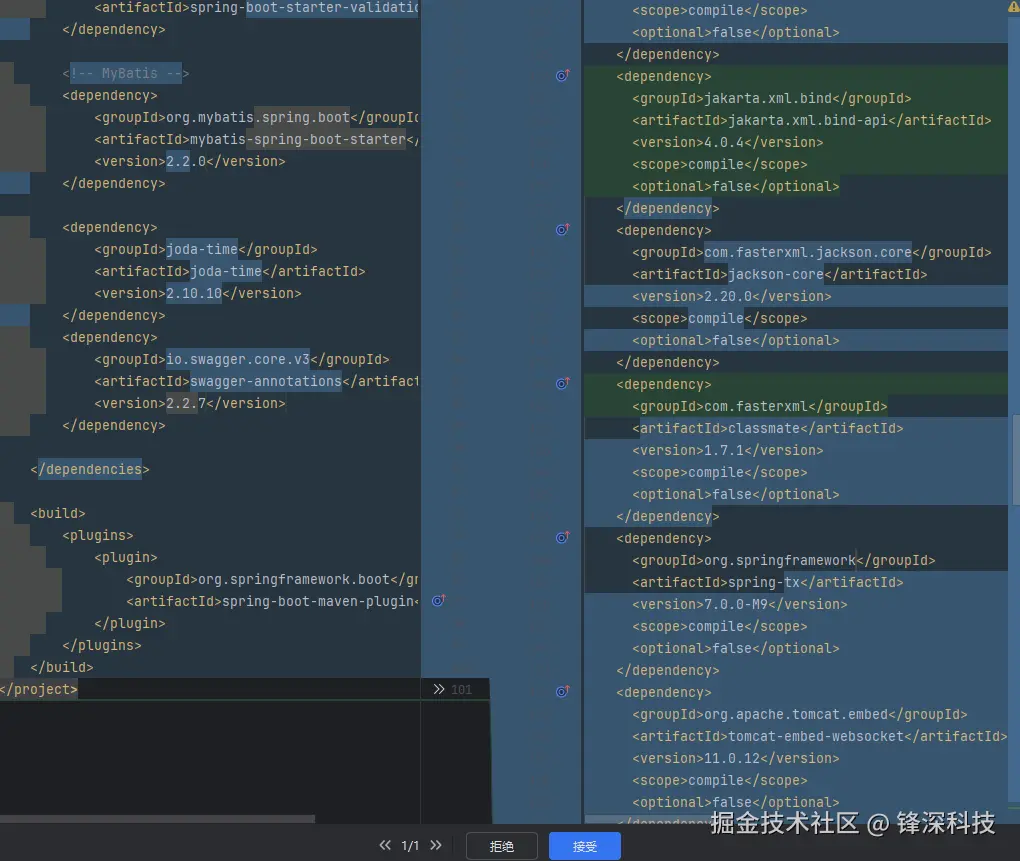This screenshot has width=1020, height=861.
Task: Click the "<build>" opening tag
Action: pyautogui.click(x=58, y=513)
